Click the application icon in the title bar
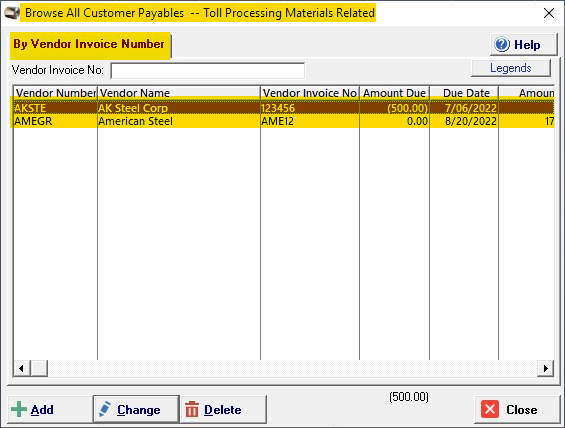The height and width of the screenshot is (428, 565). tap(12, 13)
